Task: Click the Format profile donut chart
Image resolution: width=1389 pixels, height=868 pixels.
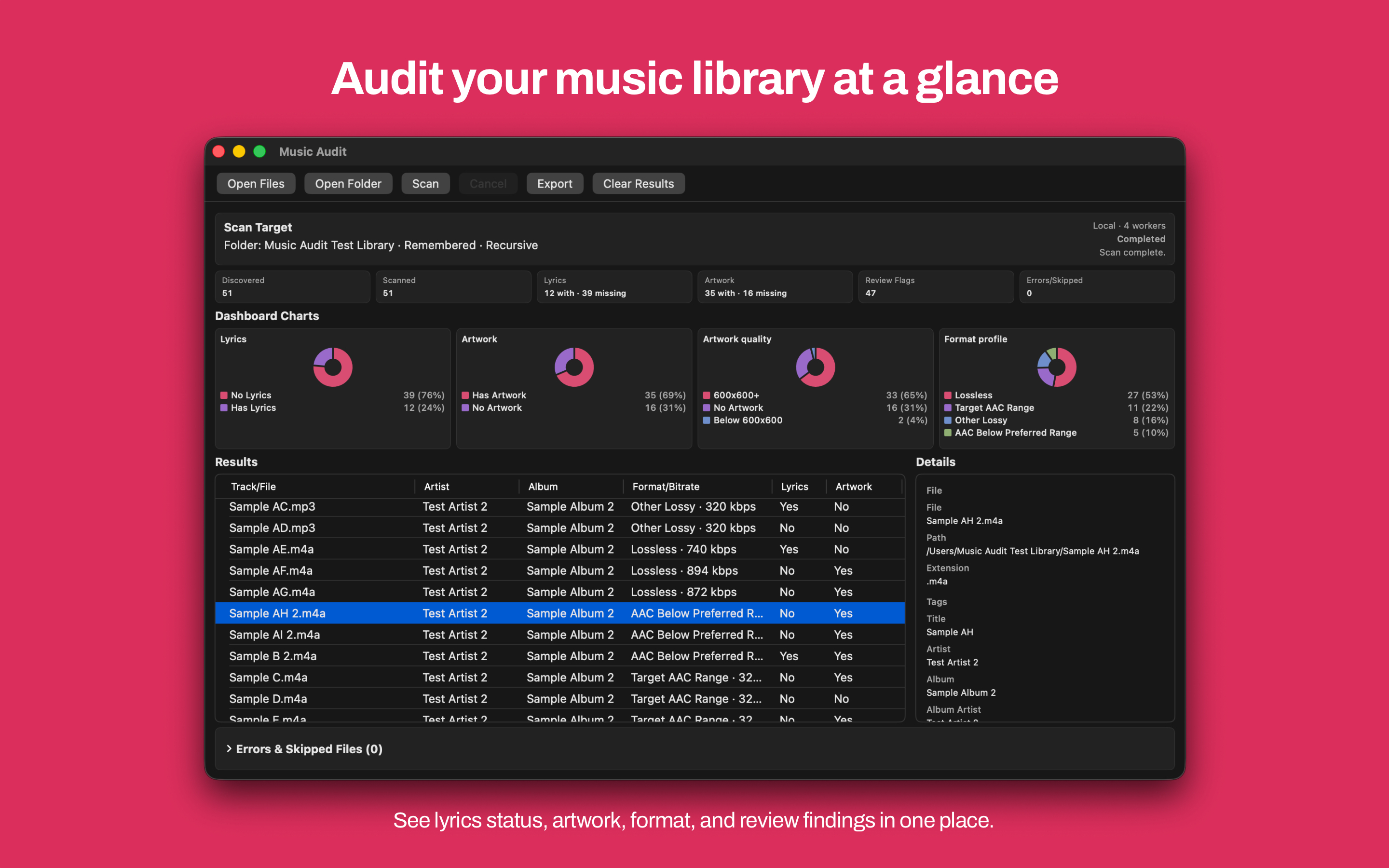Action: [x=1057, y=367]
